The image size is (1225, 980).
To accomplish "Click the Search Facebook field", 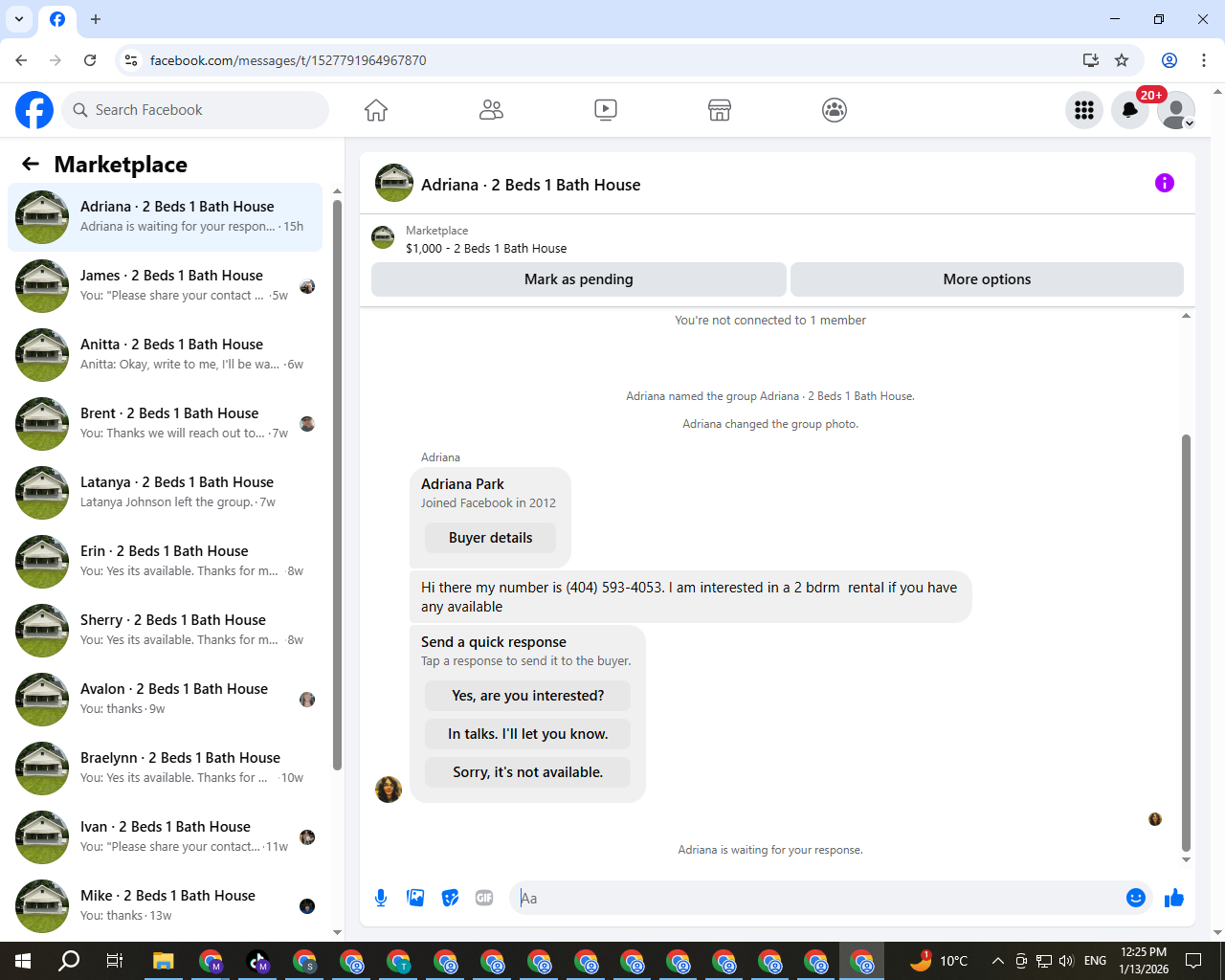I will pyautogui.click(x=195, y=110).
